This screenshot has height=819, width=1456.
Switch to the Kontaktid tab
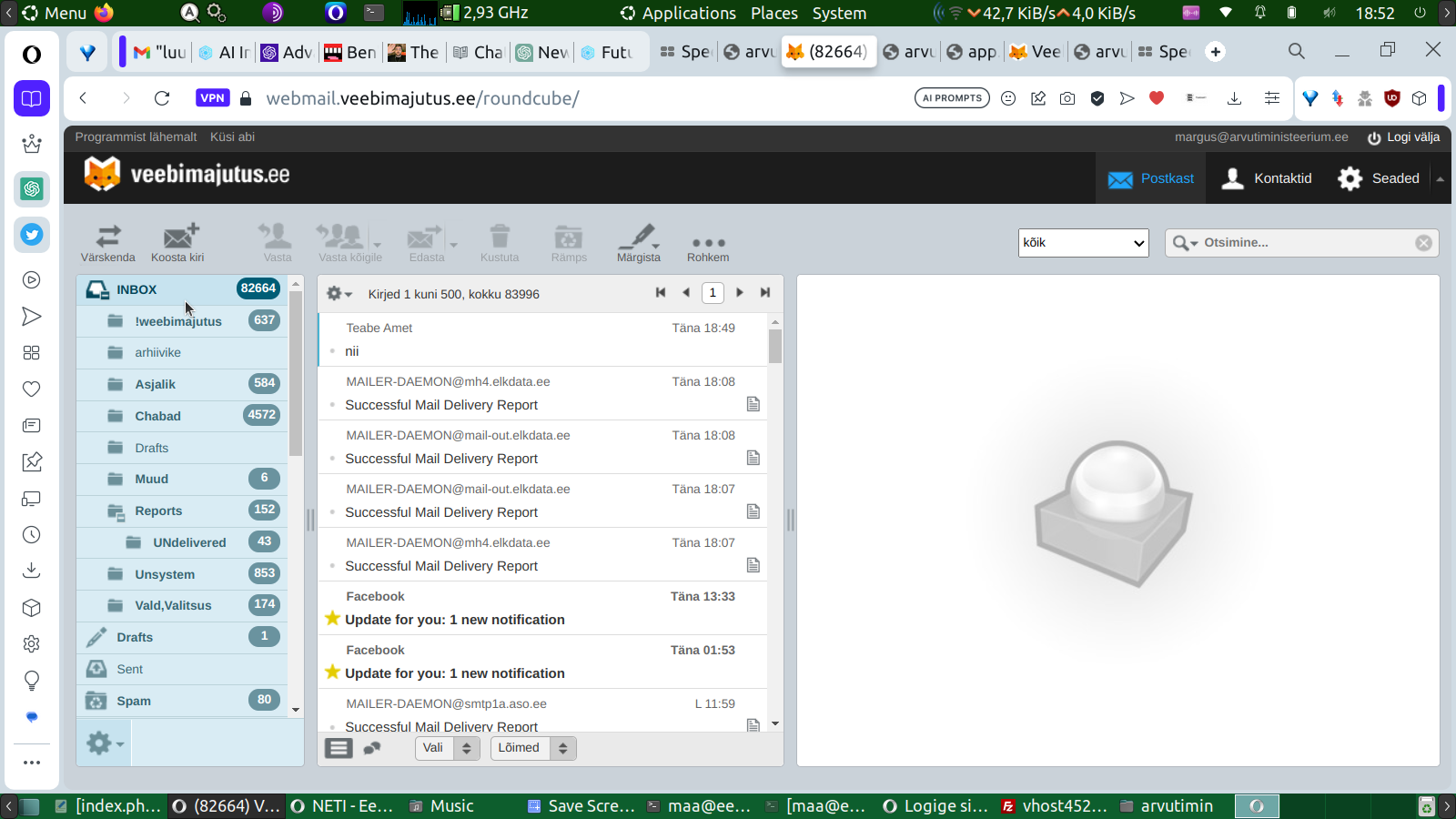coord(1267,178)
